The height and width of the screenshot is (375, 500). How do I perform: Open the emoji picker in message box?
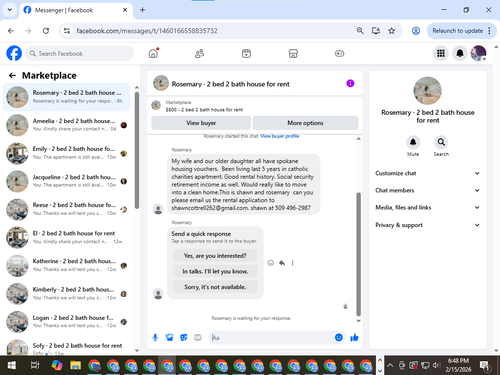[339, 338]
